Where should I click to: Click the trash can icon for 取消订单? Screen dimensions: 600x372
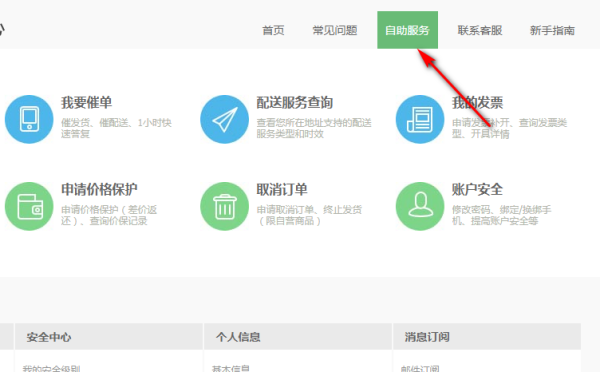[225, 206]
